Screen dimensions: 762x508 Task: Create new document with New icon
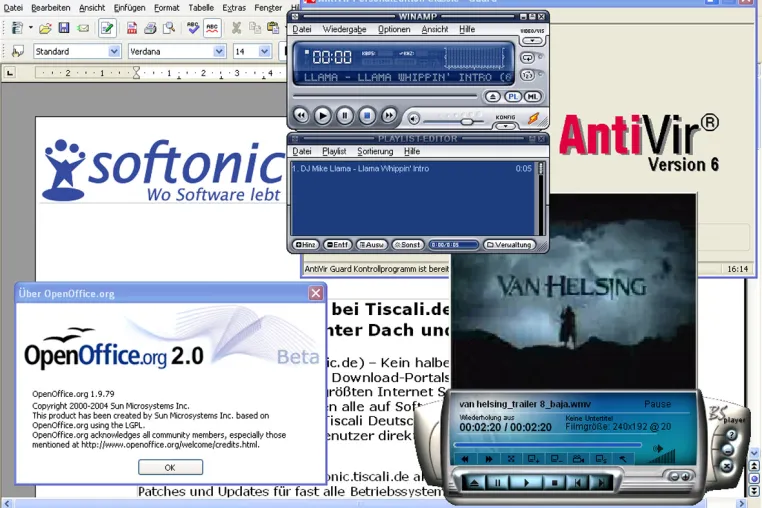(x=17, y=28)
